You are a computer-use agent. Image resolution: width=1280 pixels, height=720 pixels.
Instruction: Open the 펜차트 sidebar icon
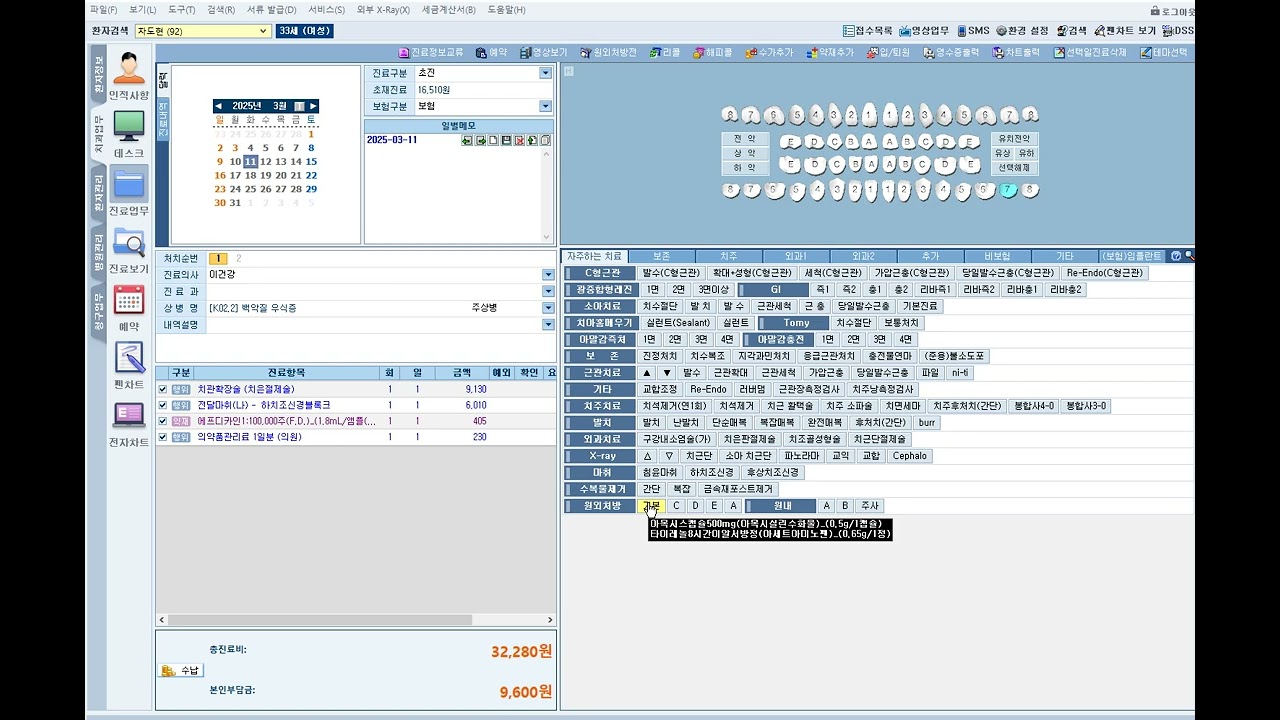129,366
